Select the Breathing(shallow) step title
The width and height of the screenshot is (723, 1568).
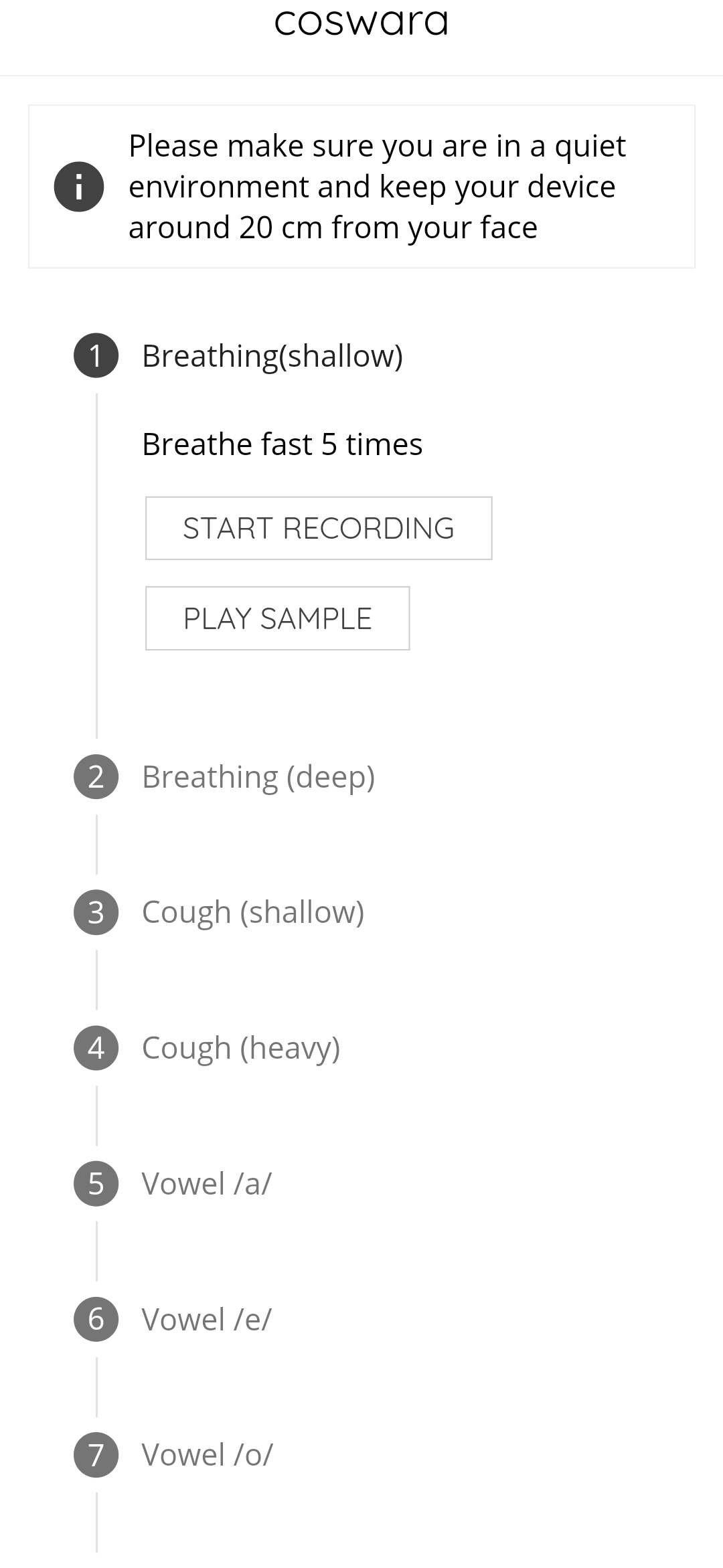pos(272,356)
